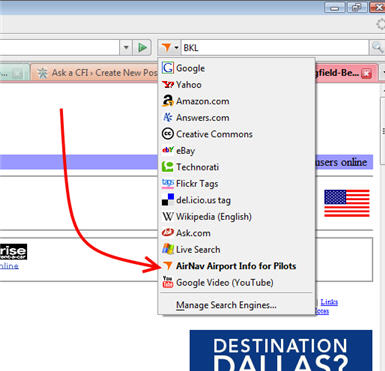
Task: Select AirNav Airport Info for Pilots
Action: (236, 266)
